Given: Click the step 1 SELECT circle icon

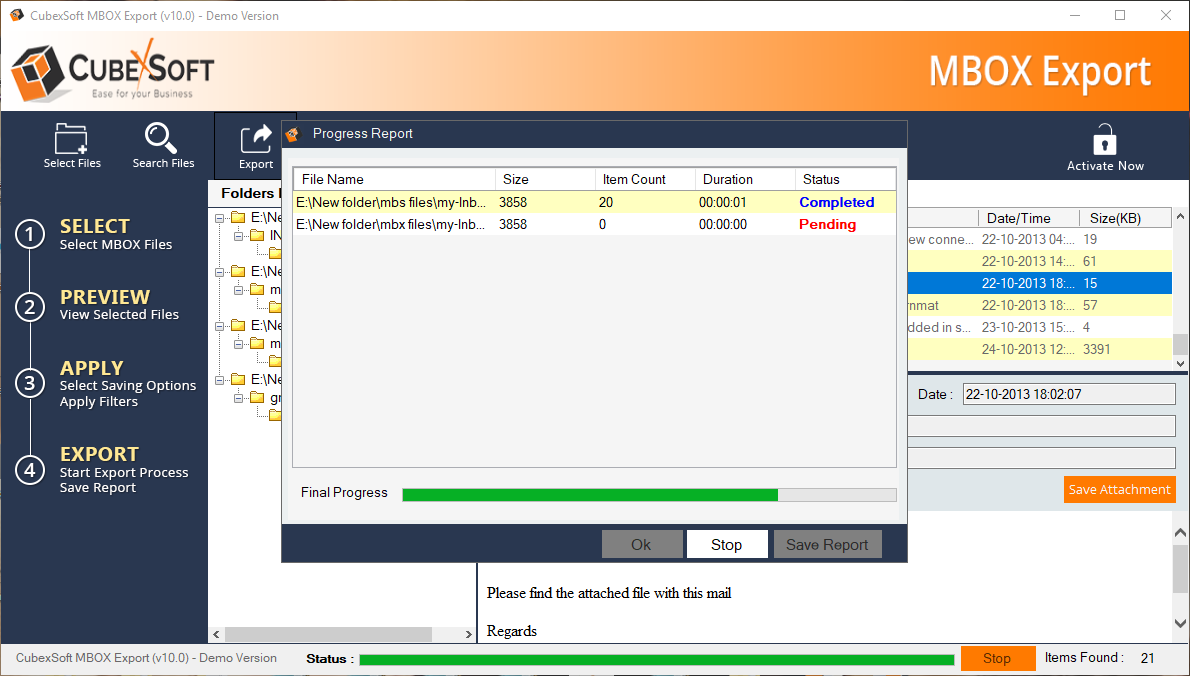Looking at the screenshot, I should (x=30, y=235).
